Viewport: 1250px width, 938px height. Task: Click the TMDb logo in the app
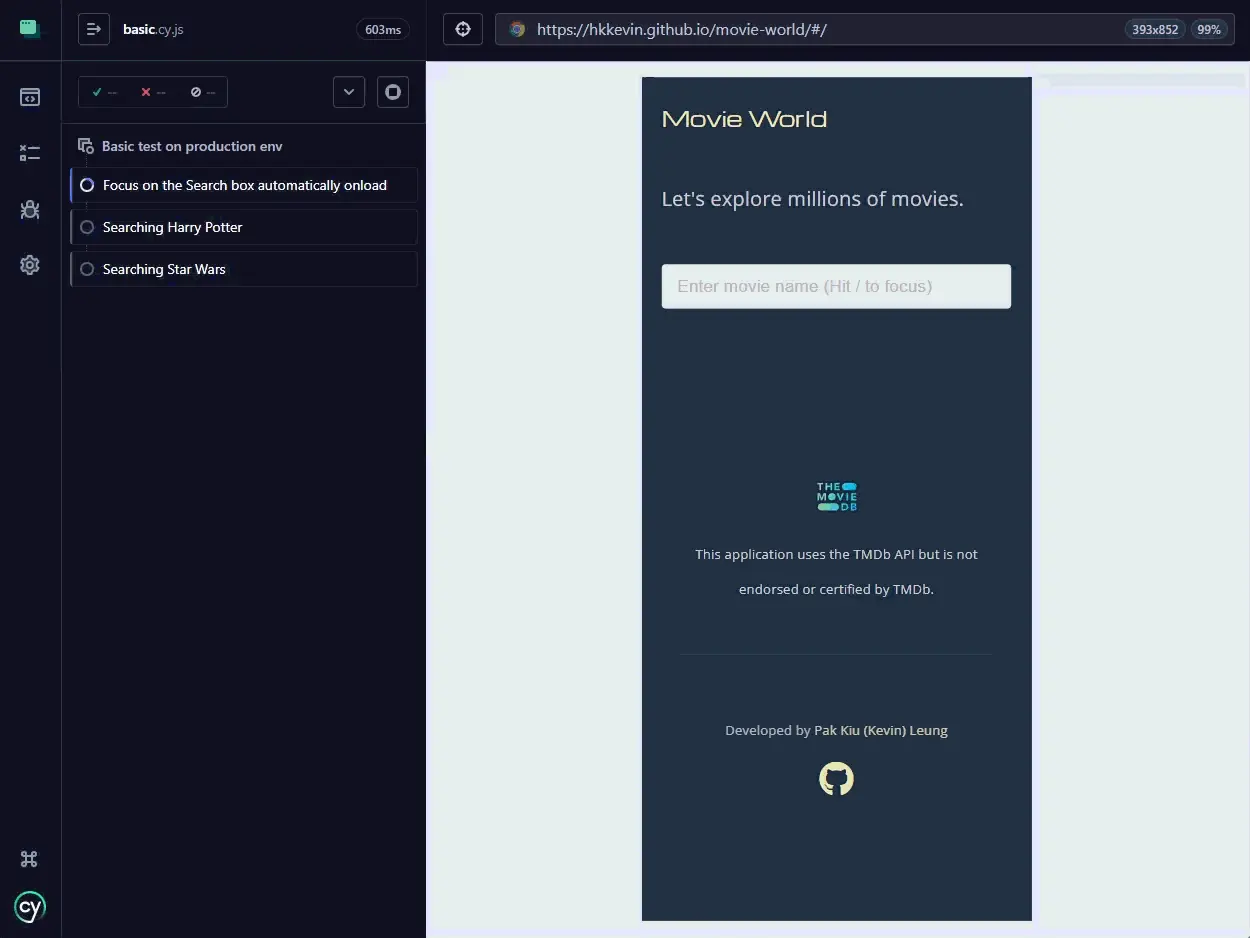[x=836, y=496]
